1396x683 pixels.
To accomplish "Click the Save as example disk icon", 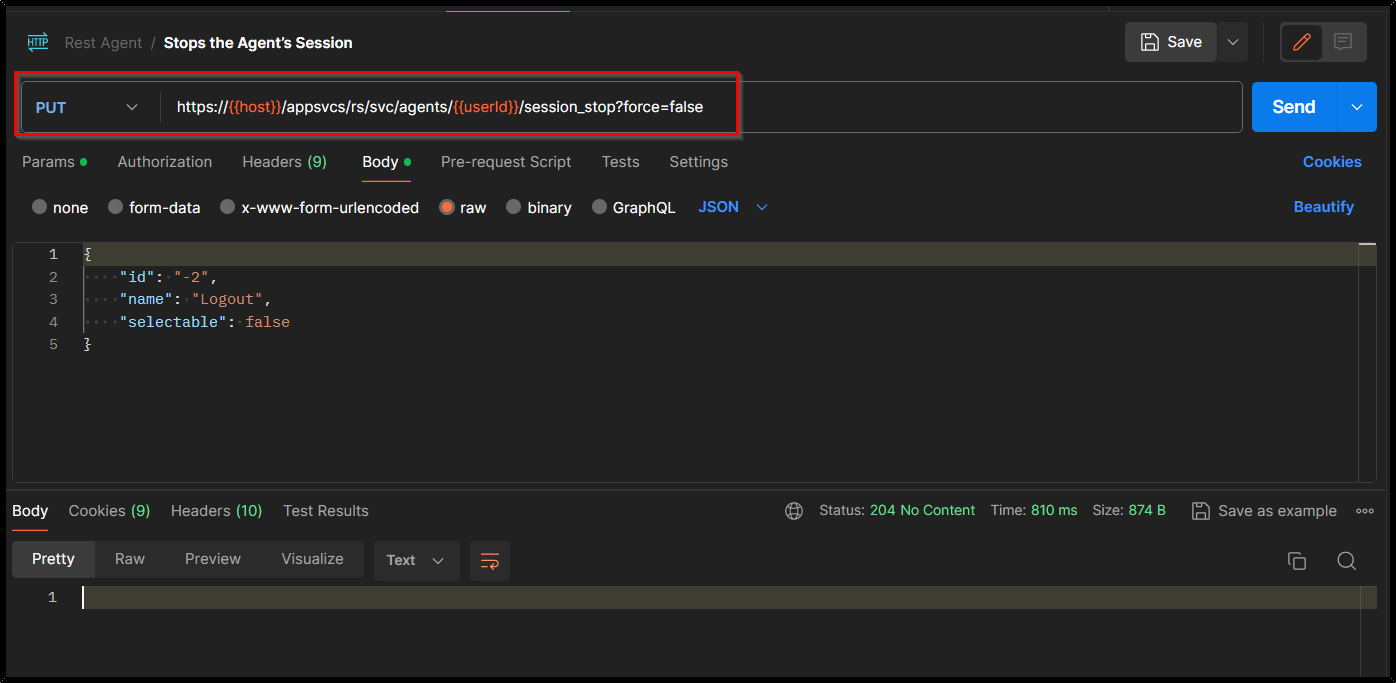I will pos(1201,511).
